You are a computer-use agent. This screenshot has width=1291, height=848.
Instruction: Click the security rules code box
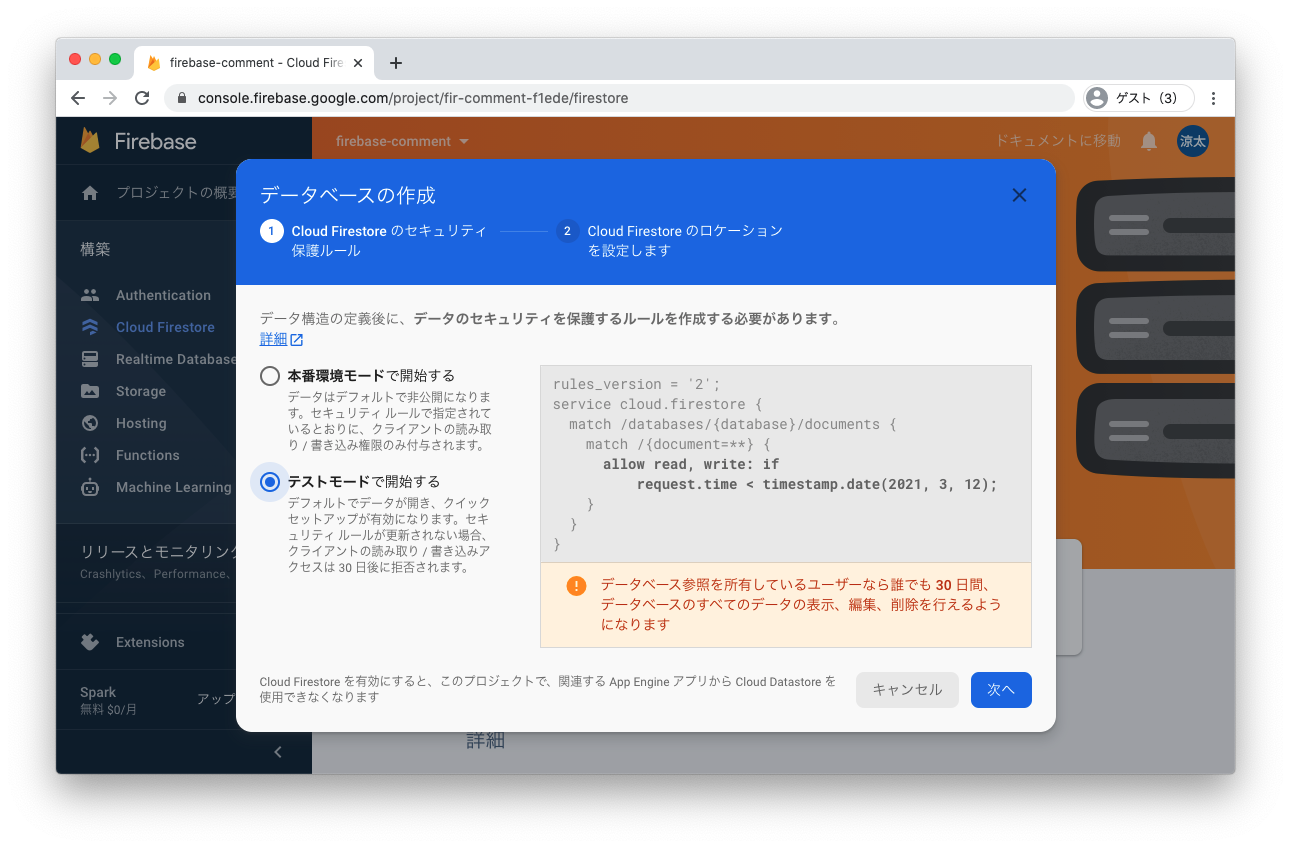[785, 463]
